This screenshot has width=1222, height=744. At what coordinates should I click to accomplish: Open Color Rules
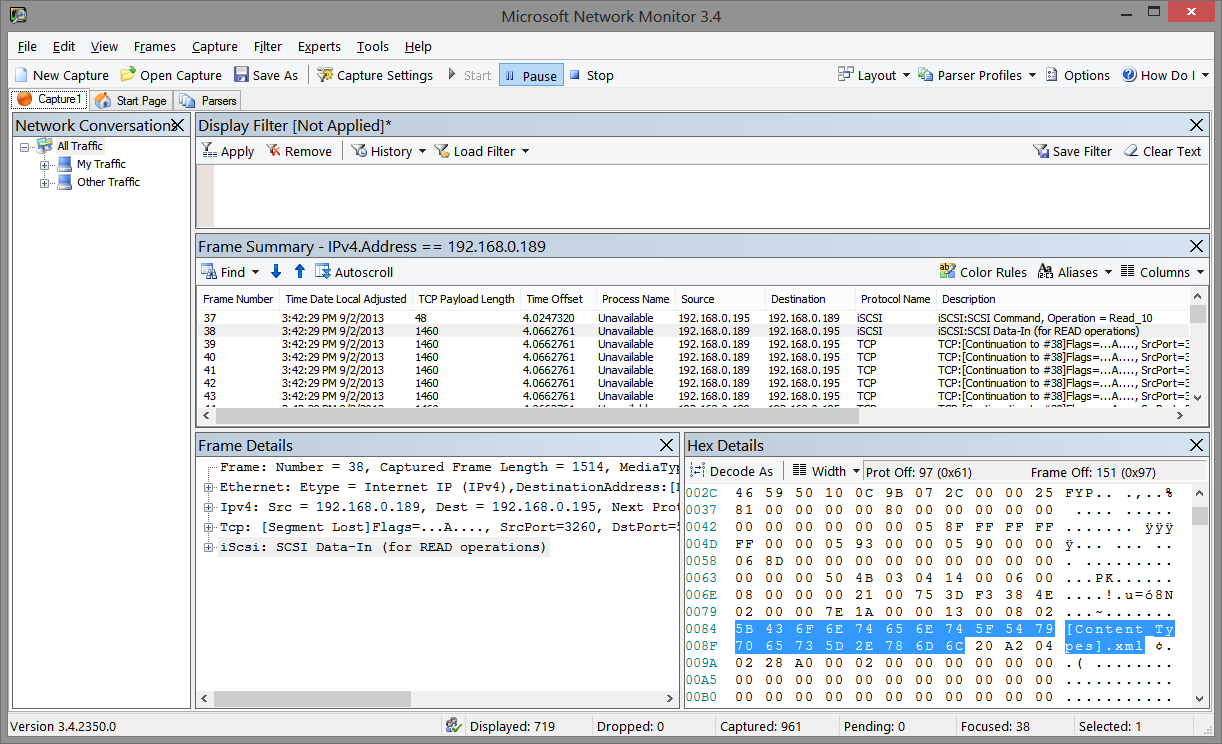point(983,272)
